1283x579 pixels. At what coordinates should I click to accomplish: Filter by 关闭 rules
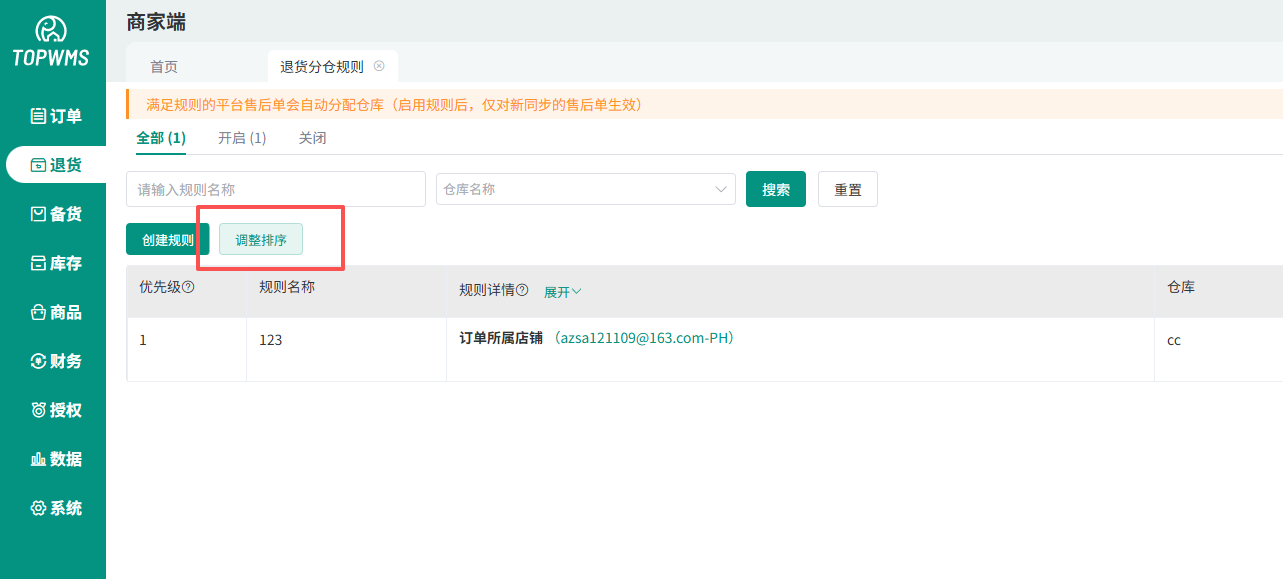312,138
